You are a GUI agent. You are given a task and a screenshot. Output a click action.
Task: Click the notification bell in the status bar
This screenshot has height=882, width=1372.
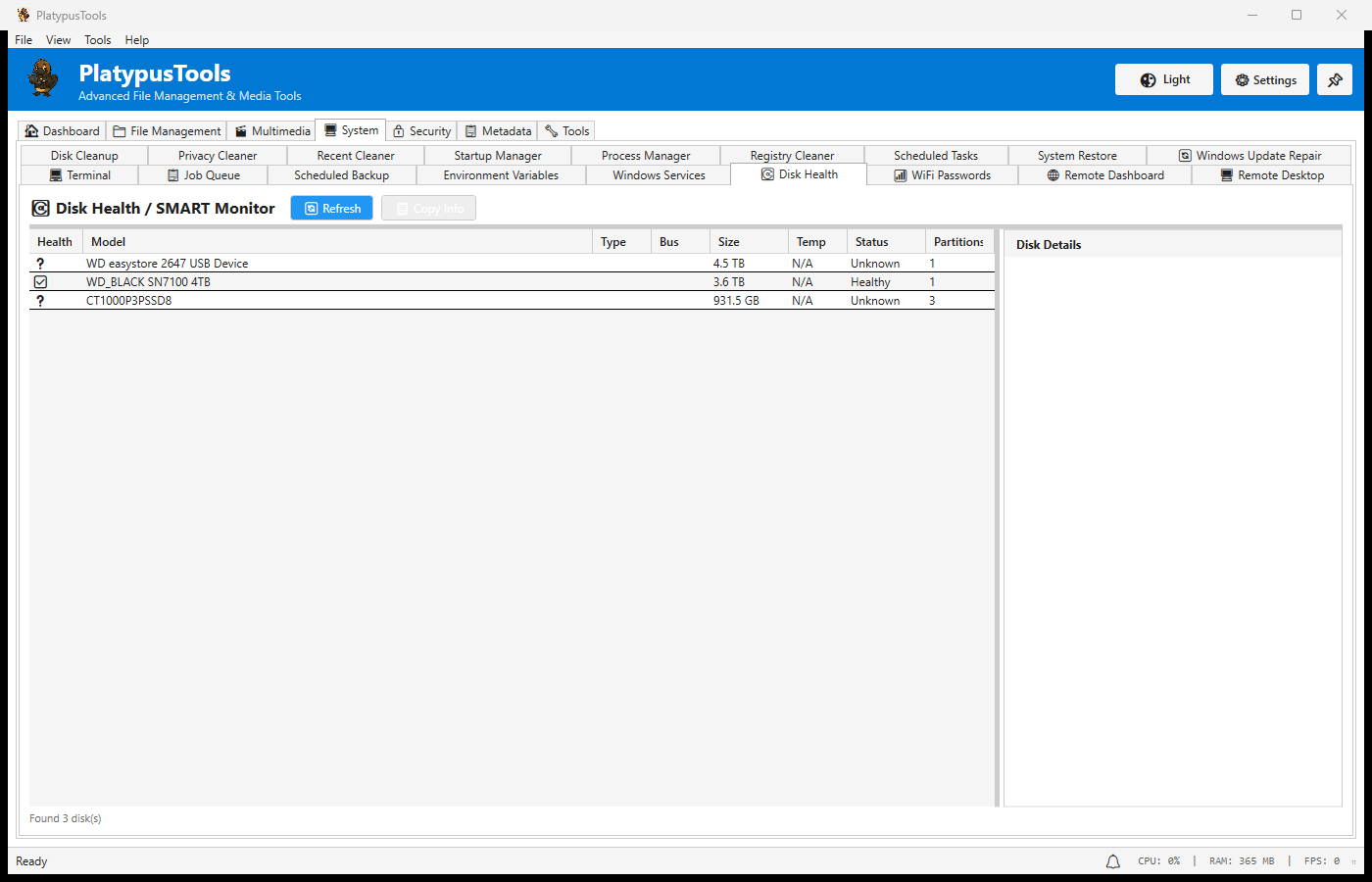pyautogui.click(x=1112, y=860)
